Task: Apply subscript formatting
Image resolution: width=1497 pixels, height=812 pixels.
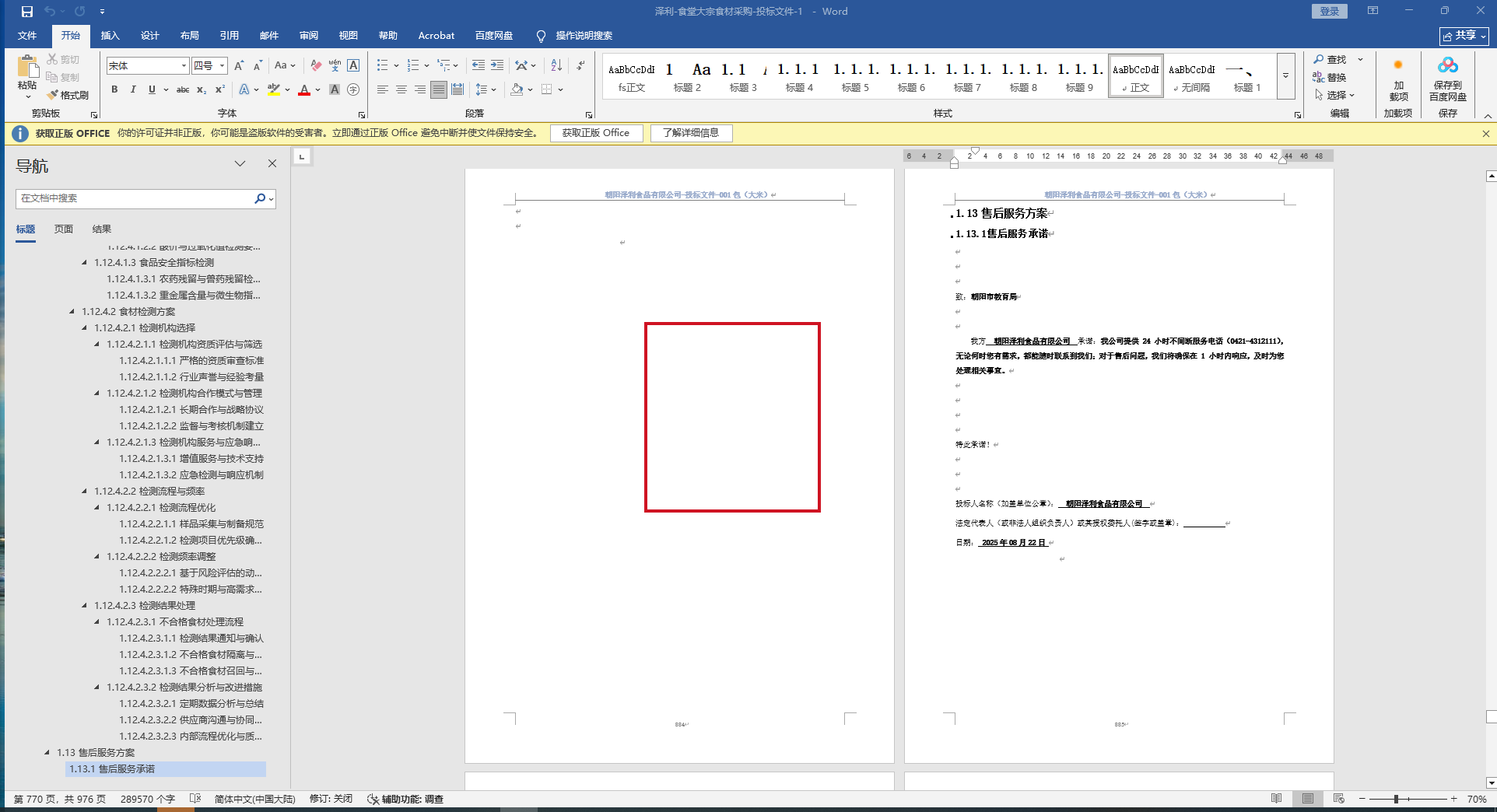Action: click(202, 89)
